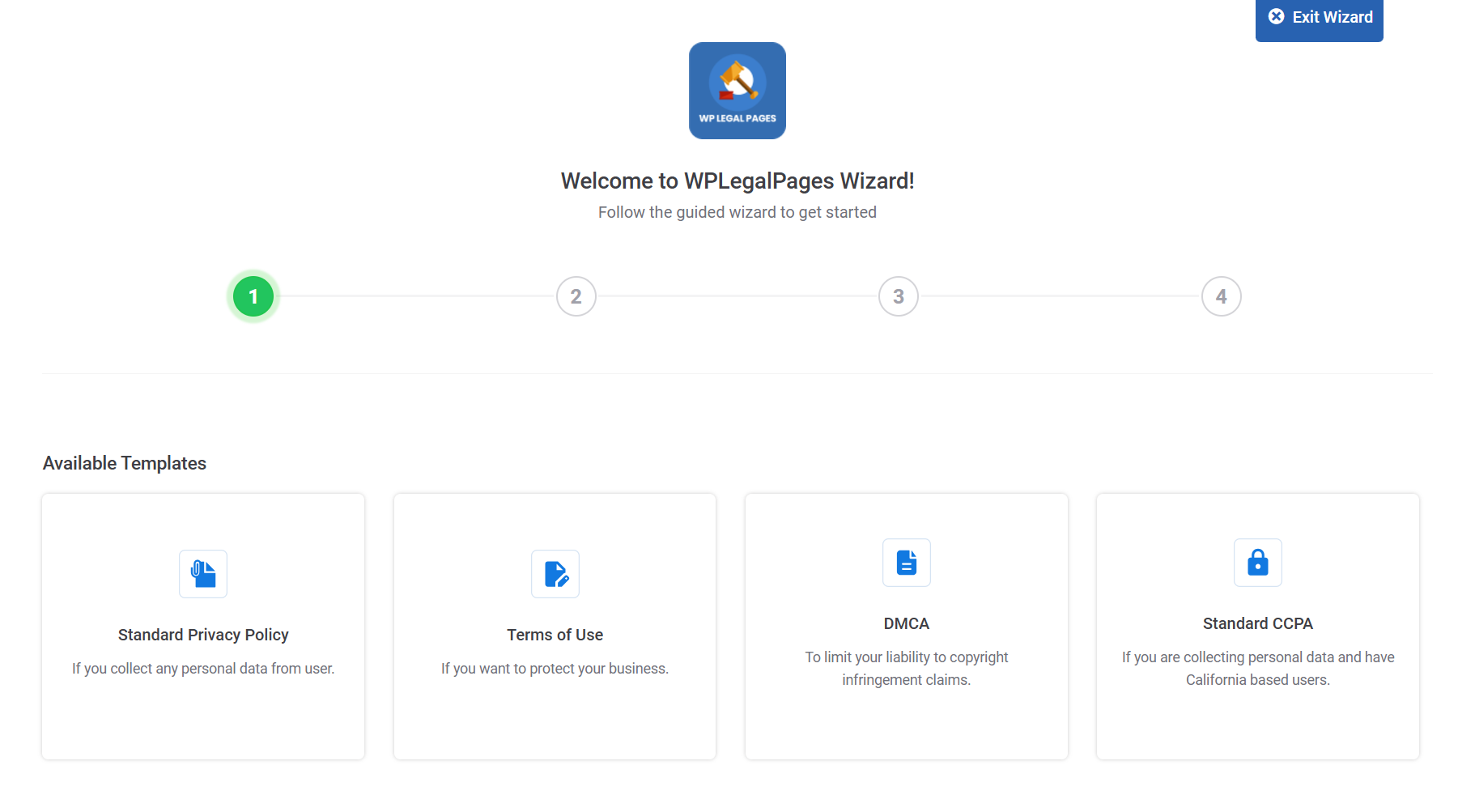1475x812 pixels.
Task: Select wizard step 1 circle
Action: 253,296
